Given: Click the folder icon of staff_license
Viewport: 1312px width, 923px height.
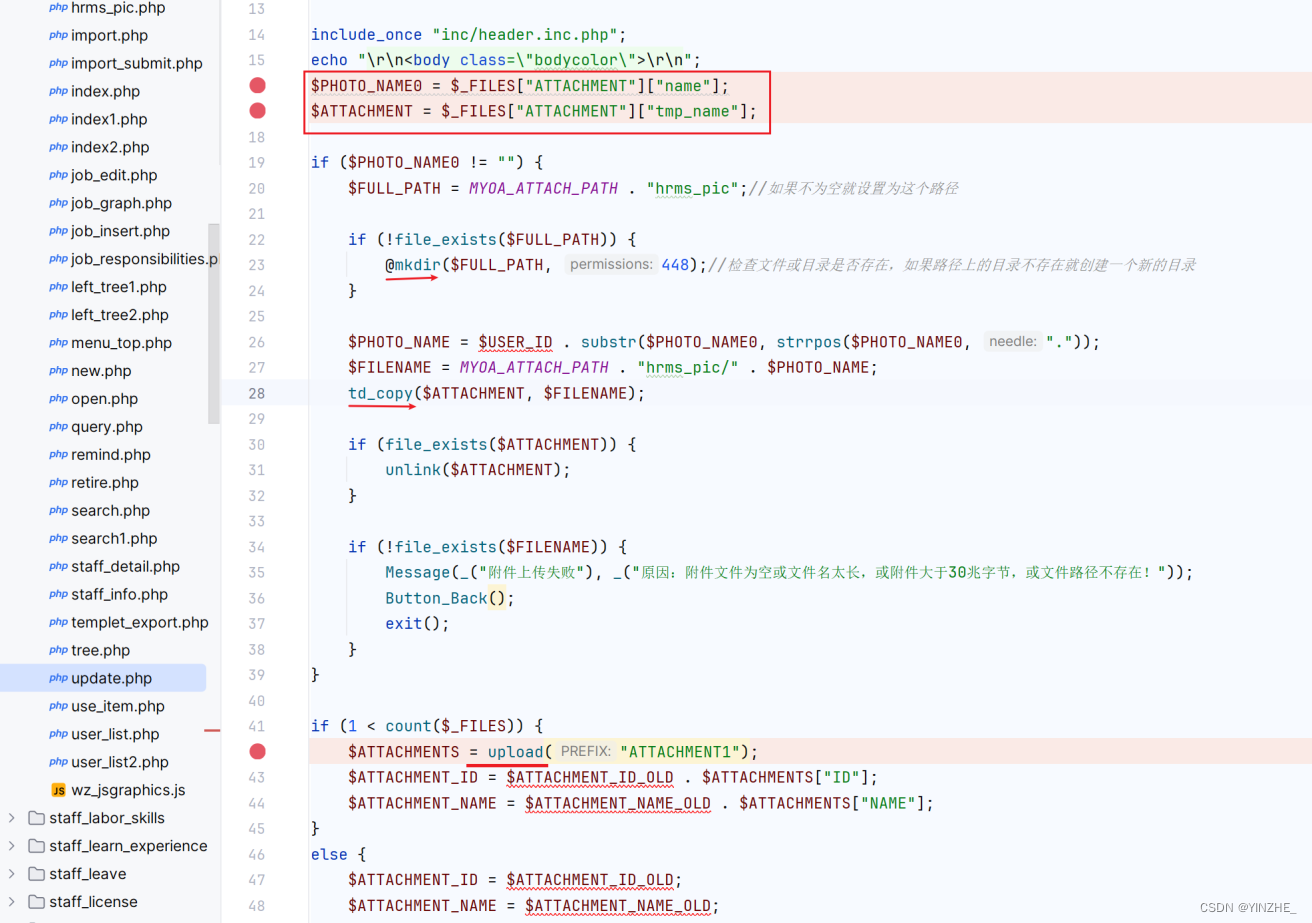Looking at the screenshot, I should (x=36, y=902).
